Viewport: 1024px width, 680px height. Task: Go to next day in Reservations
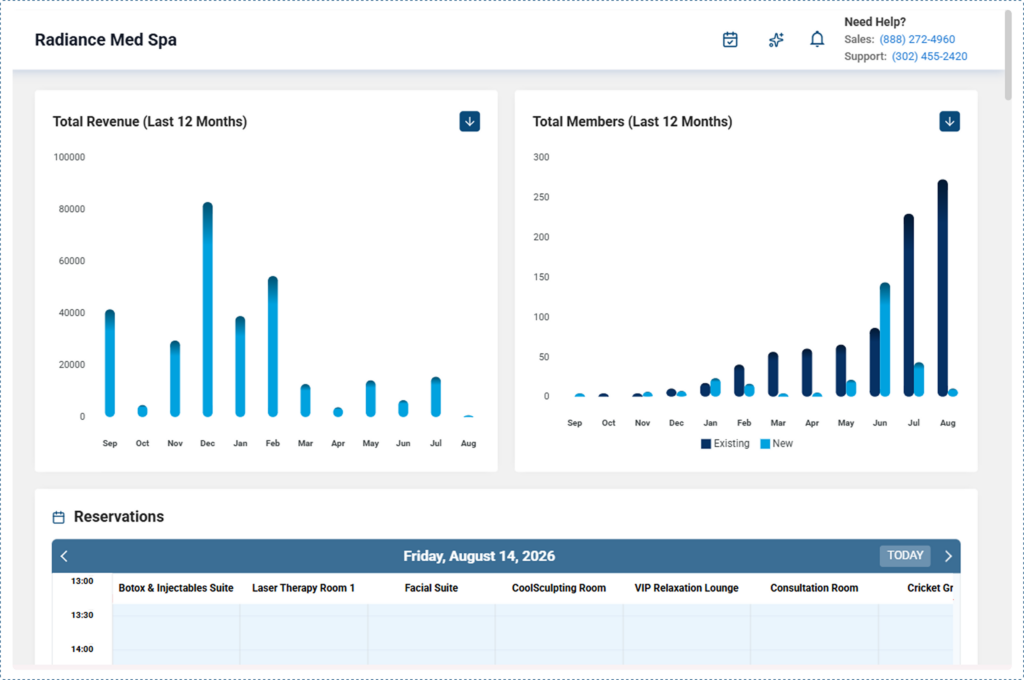948,556
